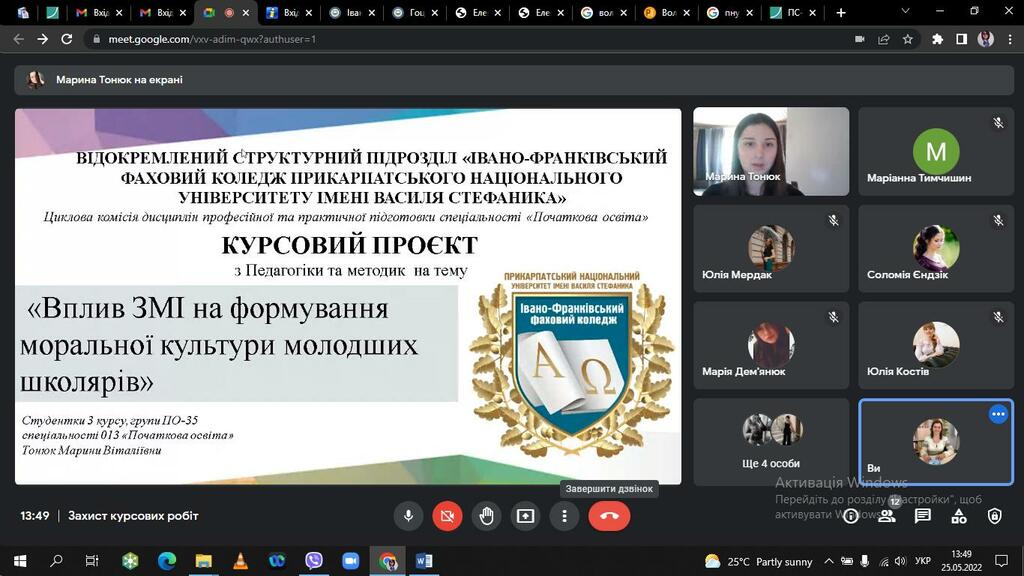
Task: Open the activities shapes icon
Action: (x=959, y=516)
